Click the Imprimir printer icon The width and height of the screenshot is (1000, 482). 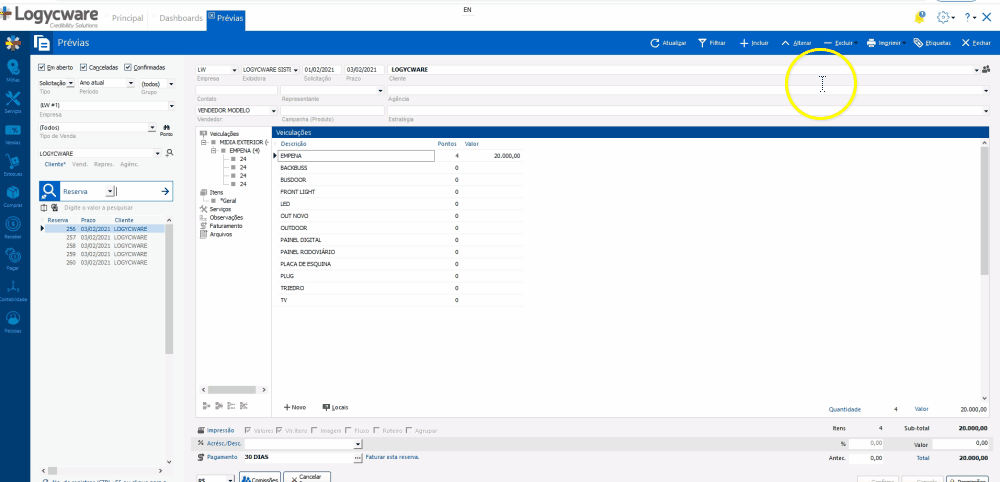[x=872, y=43]
